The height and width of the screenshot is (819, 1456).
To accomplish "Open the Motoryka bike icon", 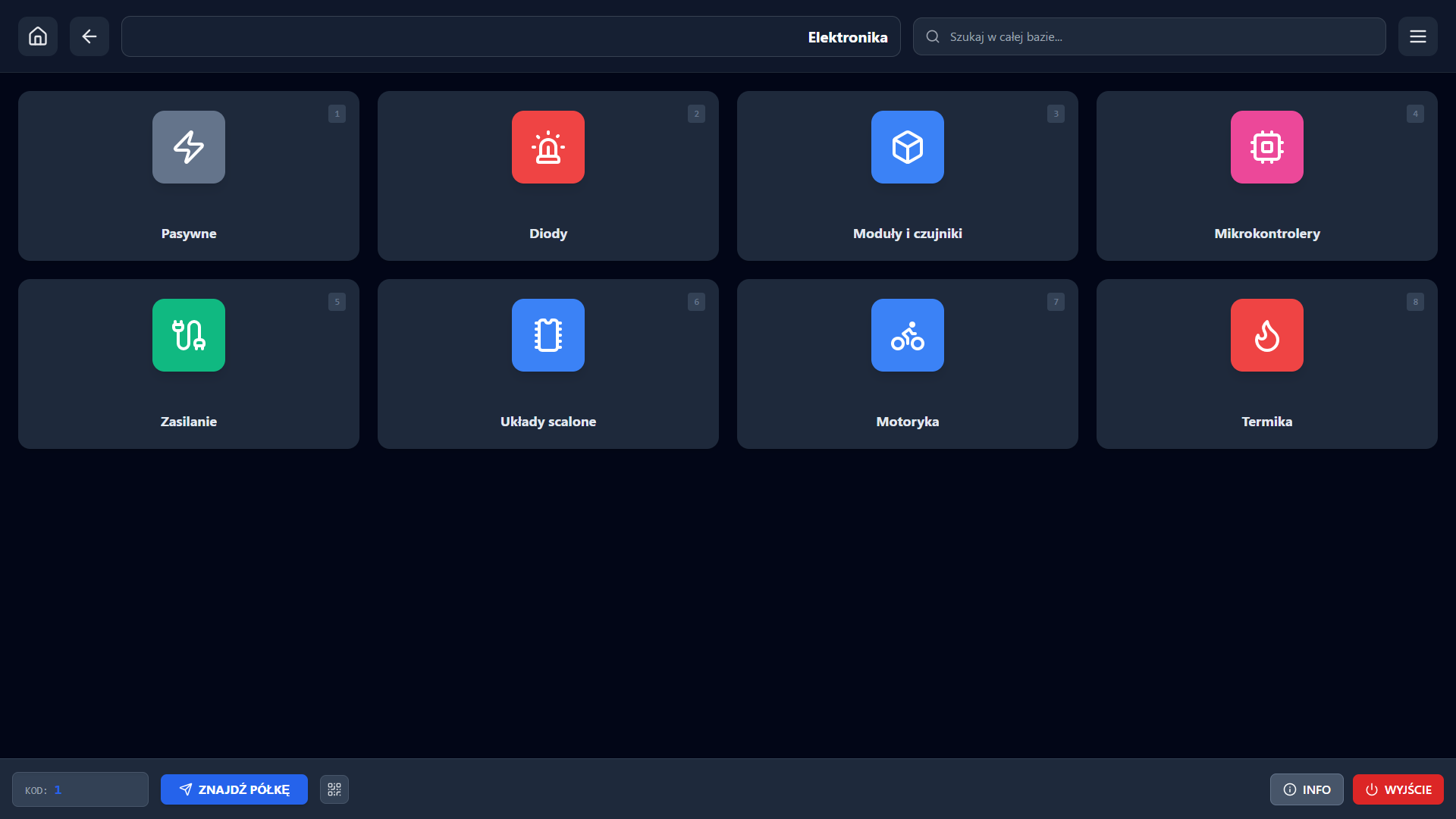I will [x=908, y=335].
